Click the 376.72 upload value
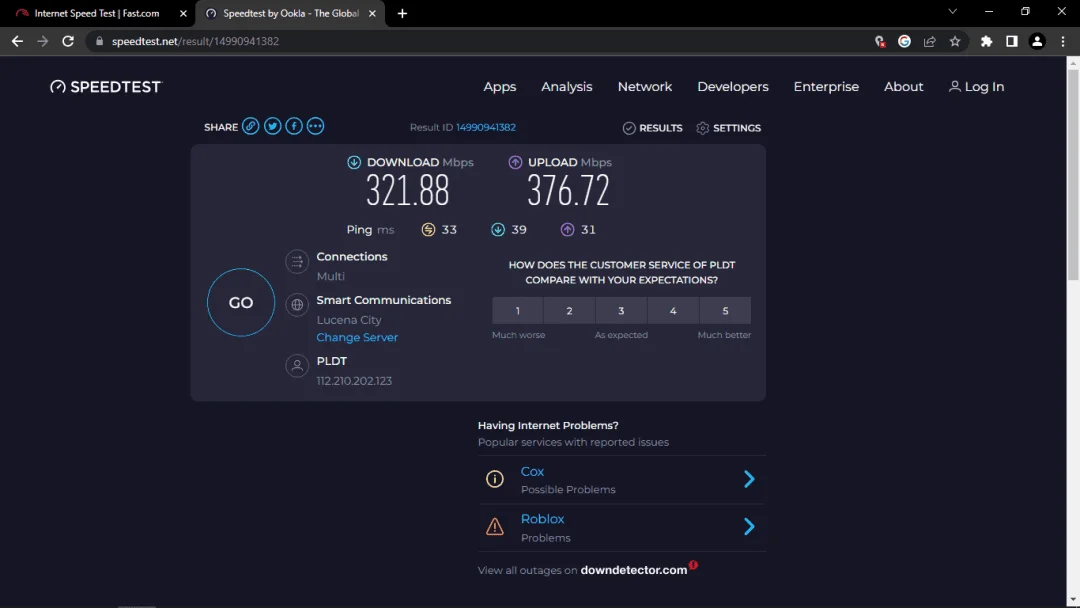Screen dimensions: 1080x608 point(568,191)
